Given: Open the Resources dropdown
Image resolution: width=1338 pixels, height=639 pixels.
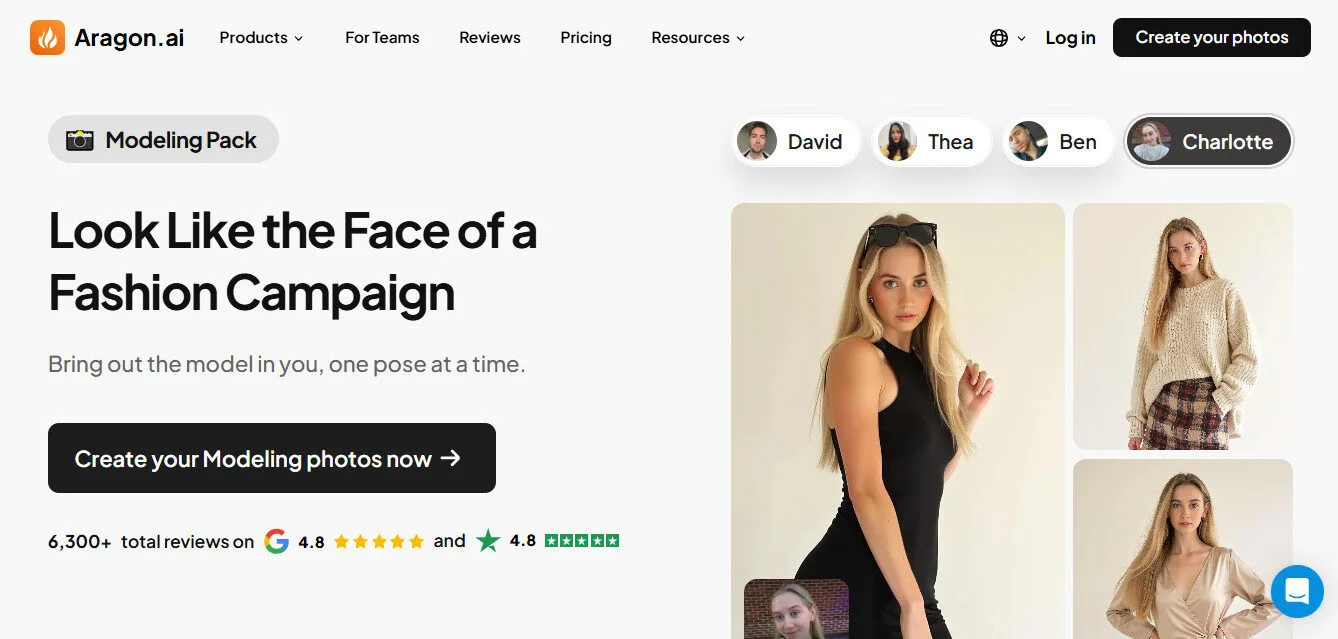Looking at the screenshot, I should tap(697, 37).
